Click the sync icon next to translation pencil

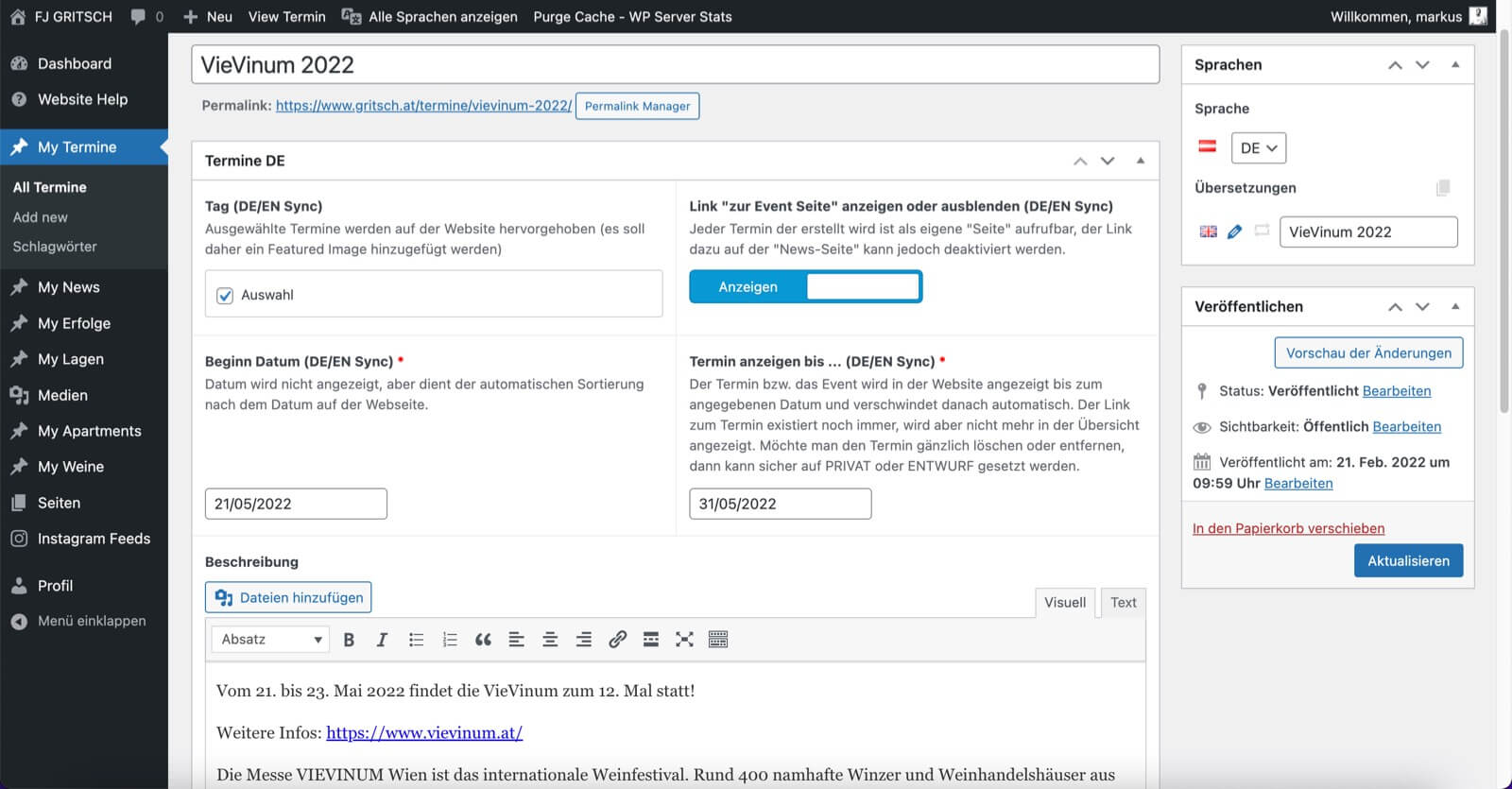click(x=1262, y=231)
